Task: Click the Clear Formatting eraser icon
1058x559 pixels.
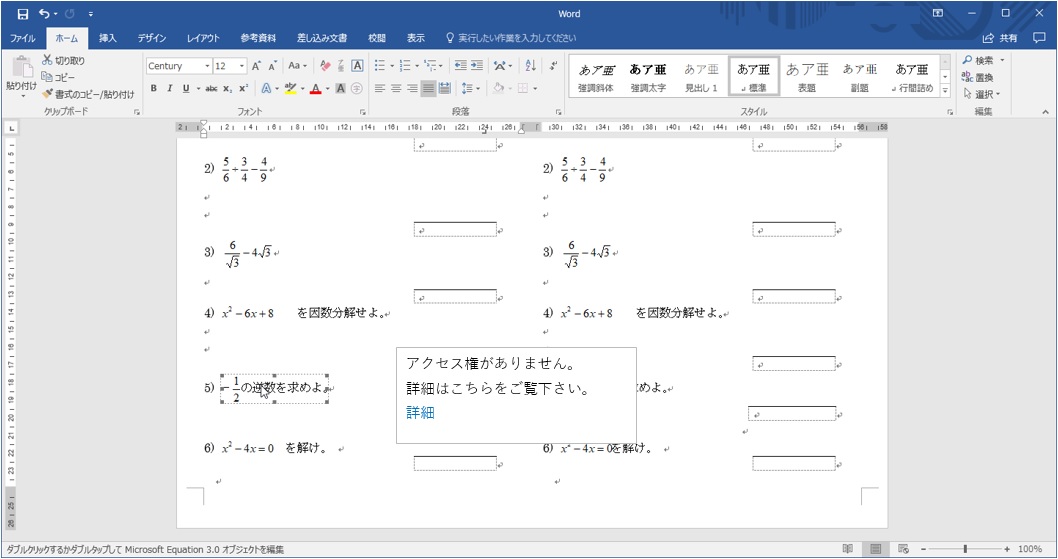Action: tap(323, 66)
